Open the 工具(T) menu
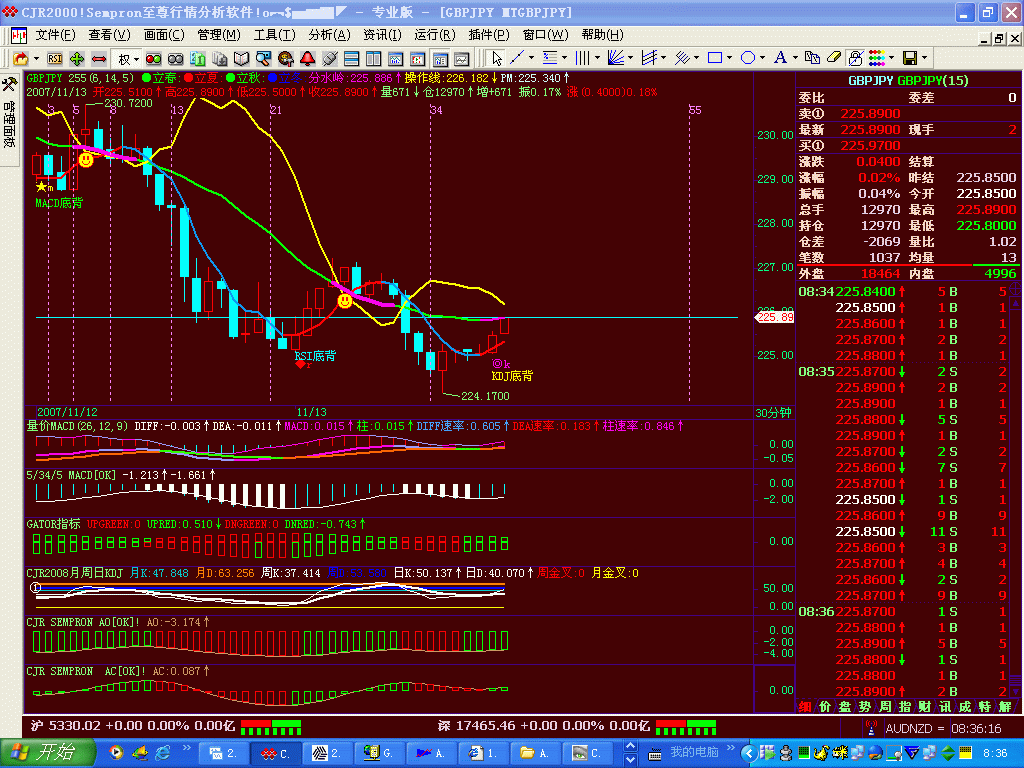The width and height of the screenshot is (1024, 768). pyautogui.click(x=274, y=35)
